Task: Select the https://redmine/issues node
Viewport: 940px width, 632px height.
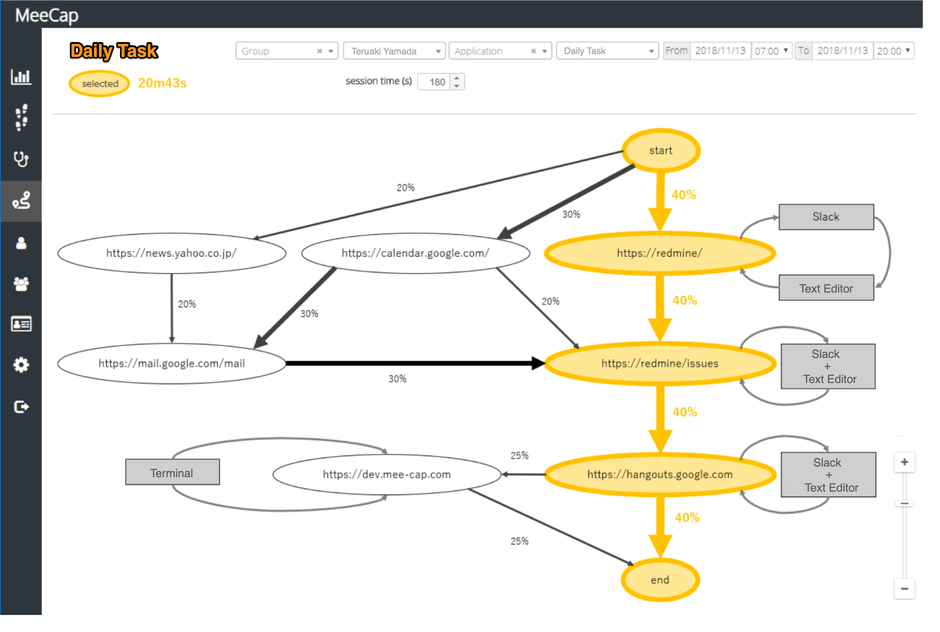Action: (x=660, y=364)
